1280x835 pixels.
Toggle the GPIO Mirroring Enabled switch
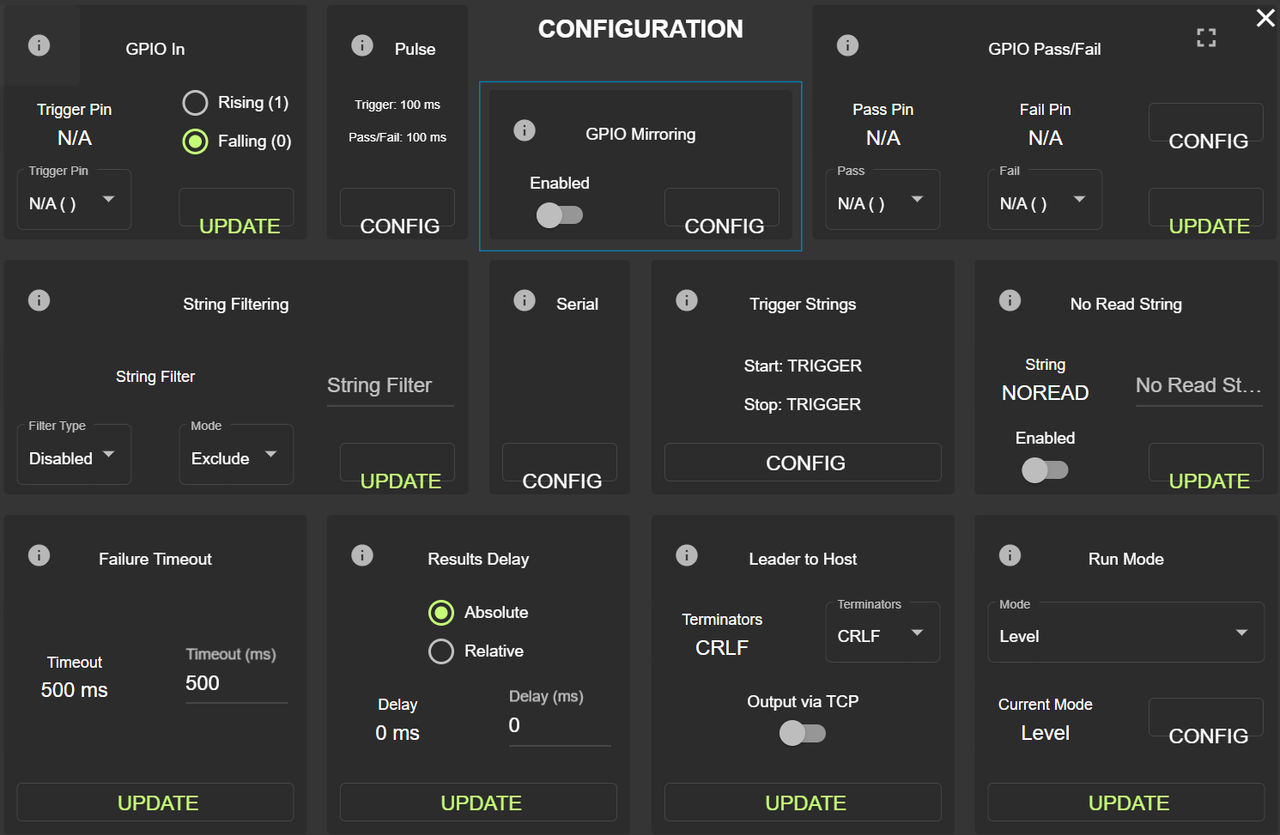pos(559,215)
